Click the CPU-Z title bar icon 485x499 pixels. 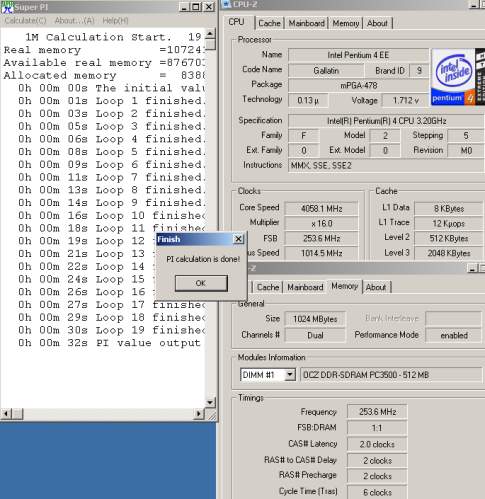point(226,3)
